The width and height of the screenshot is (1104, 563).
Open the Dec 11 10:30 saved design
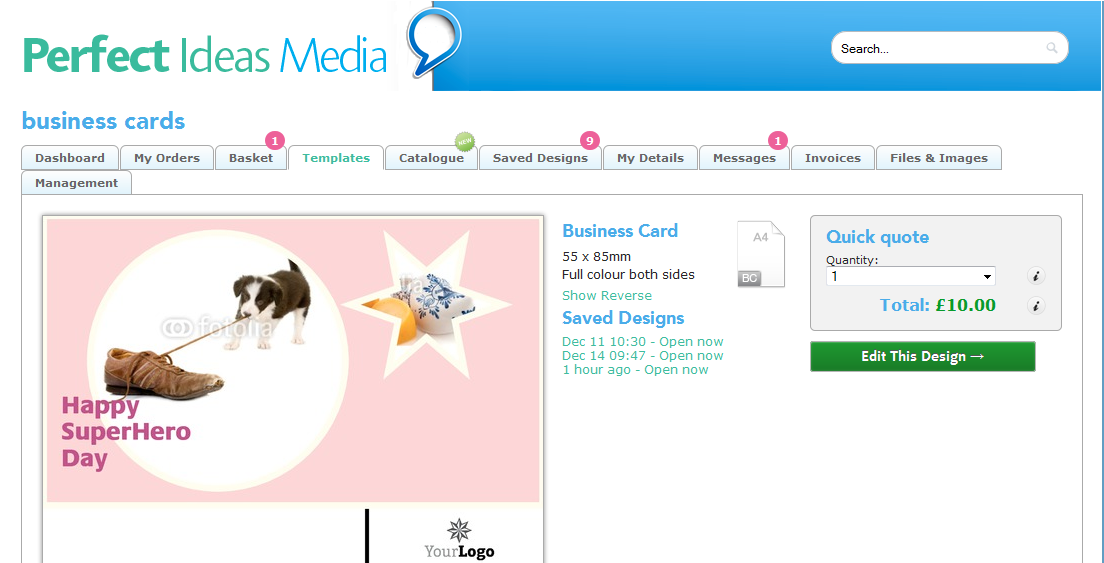[643, 341]
